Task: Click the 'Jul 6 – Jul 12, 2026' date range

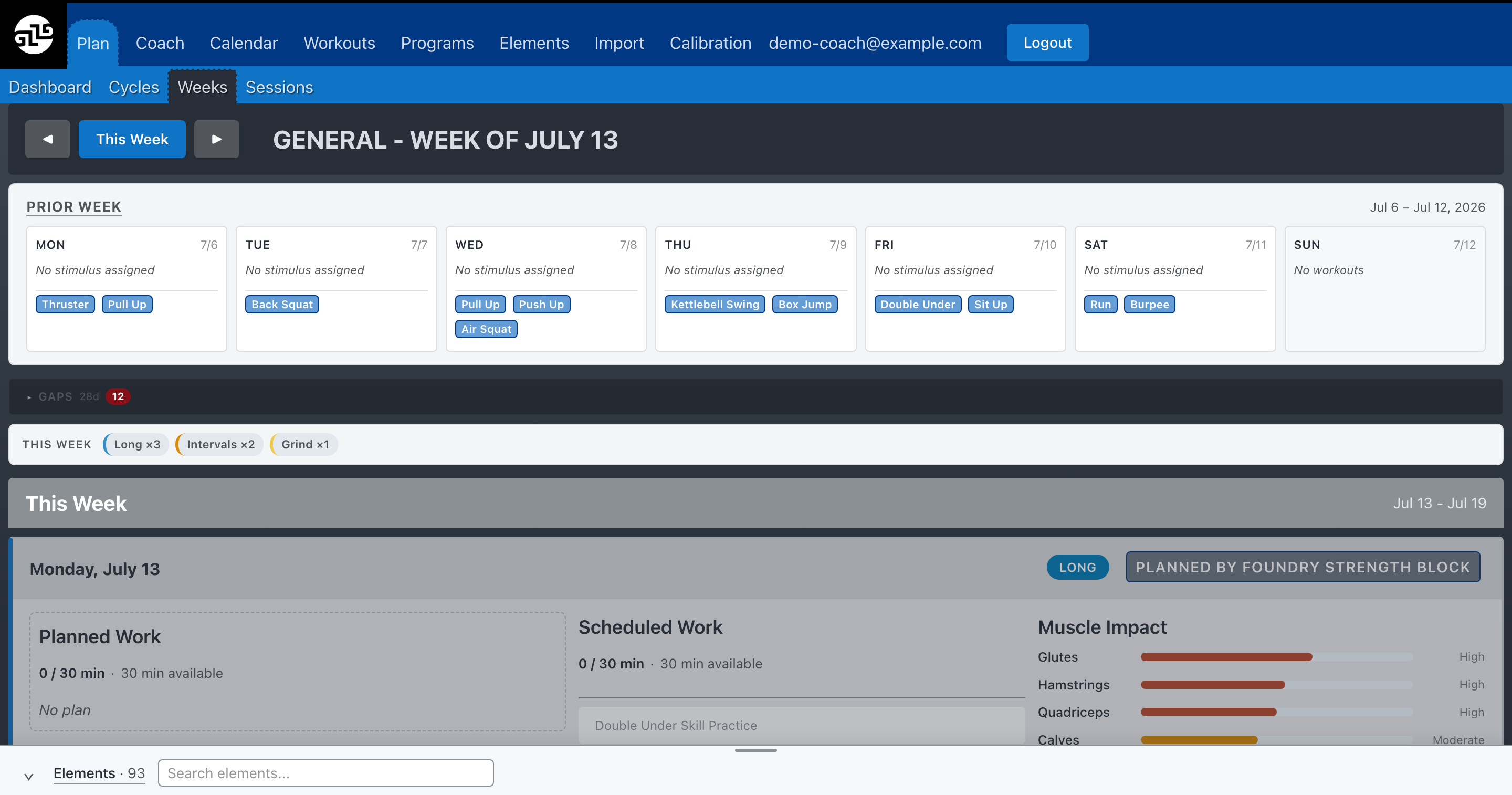Action: (1427, 207)
